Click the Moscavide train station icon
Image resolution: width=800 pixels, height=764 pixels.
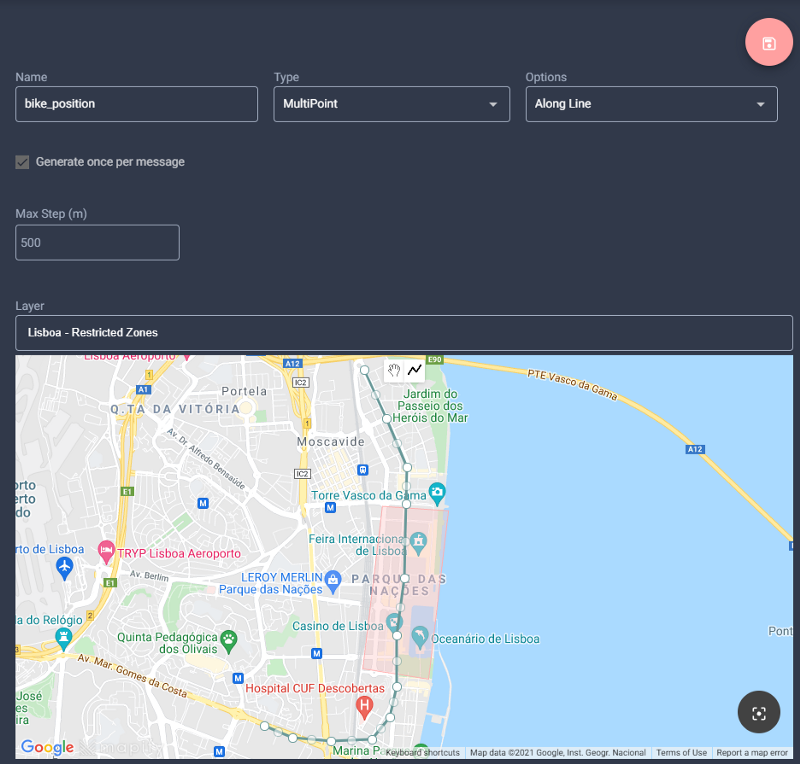click(x=363, y=470)
